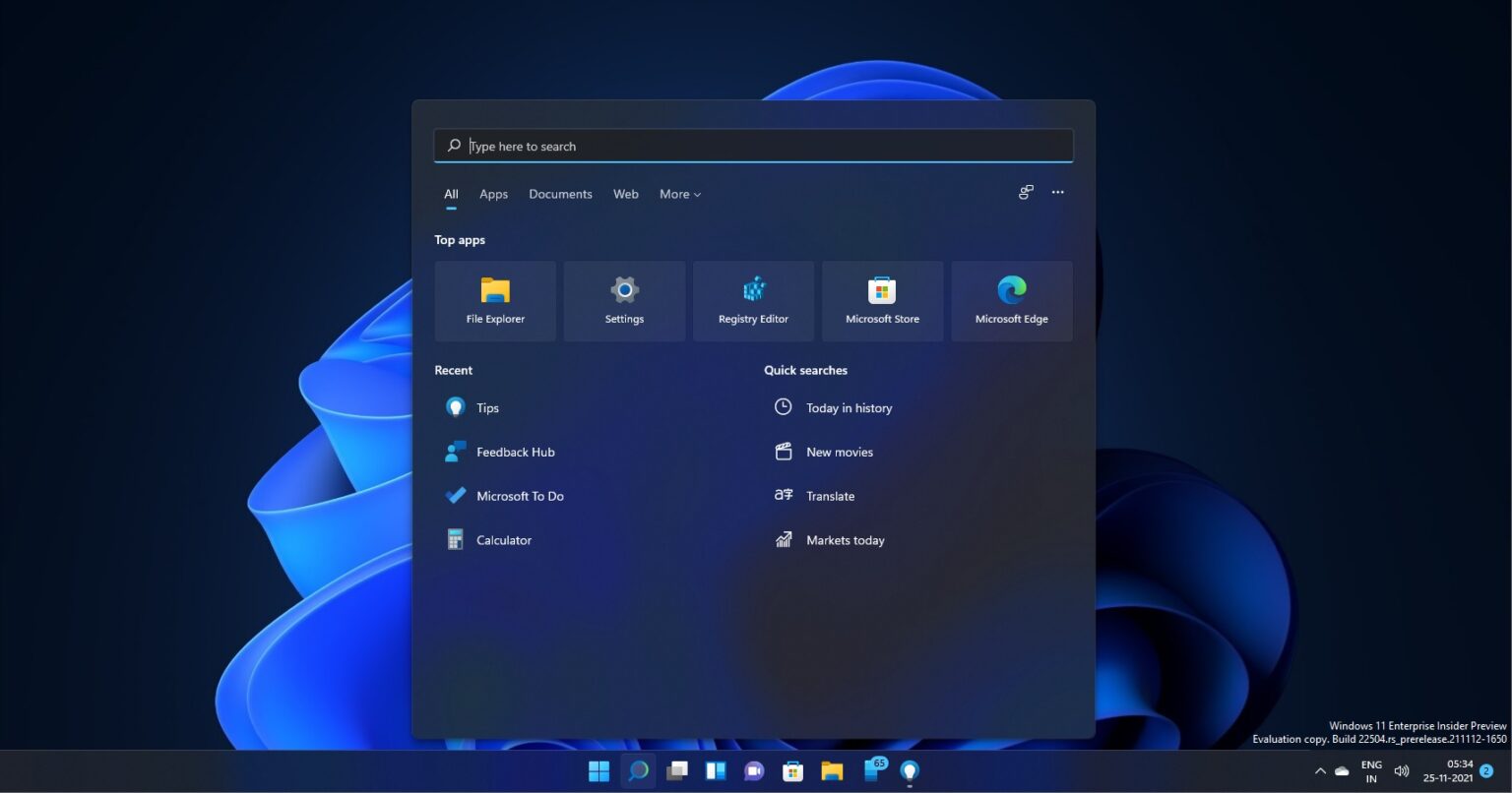The image size is (1512, 793).
Task: Open the Tips app from Recent
Action: click(486, 407)
